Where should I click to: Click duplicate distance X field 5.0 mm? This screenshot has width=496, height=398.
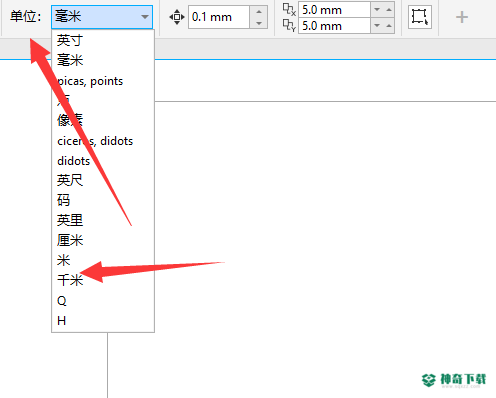point(334,10)
